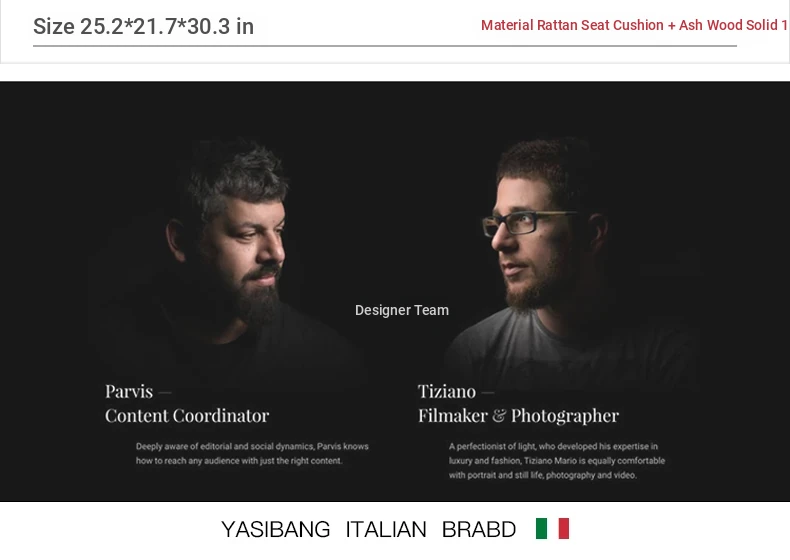Screen dimensions: 790x560
Task: Click Tiziano's eyeglasses in the photo
Action: point(529,223)
